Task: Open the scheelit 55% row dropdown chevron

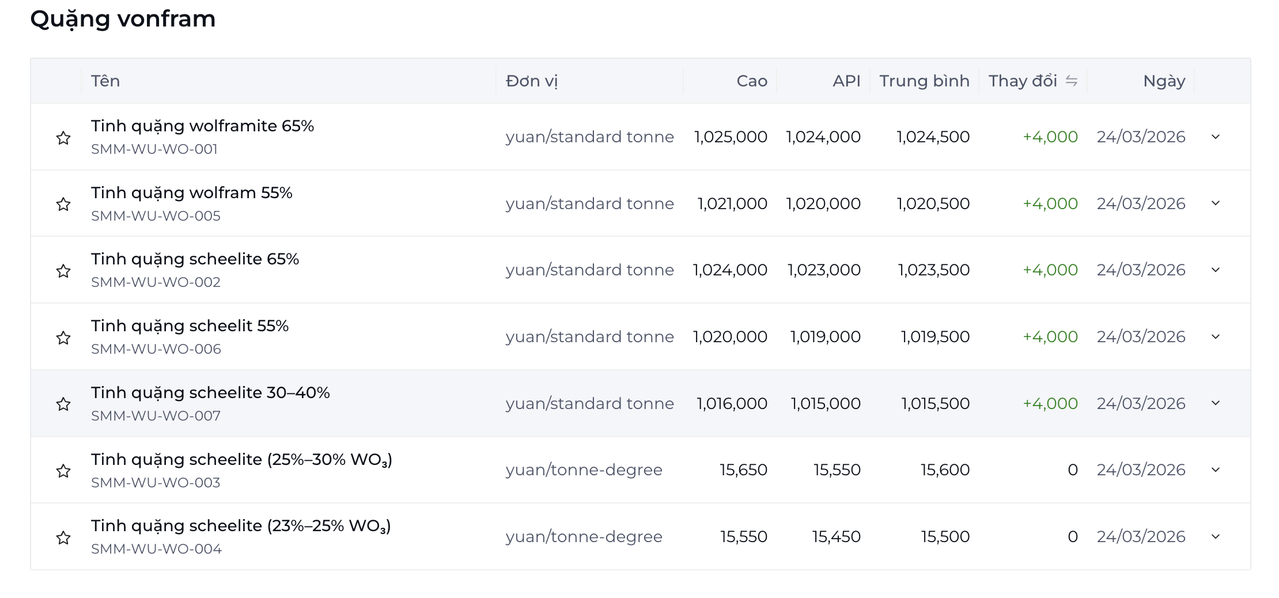Action: (x=1215, y=337)
